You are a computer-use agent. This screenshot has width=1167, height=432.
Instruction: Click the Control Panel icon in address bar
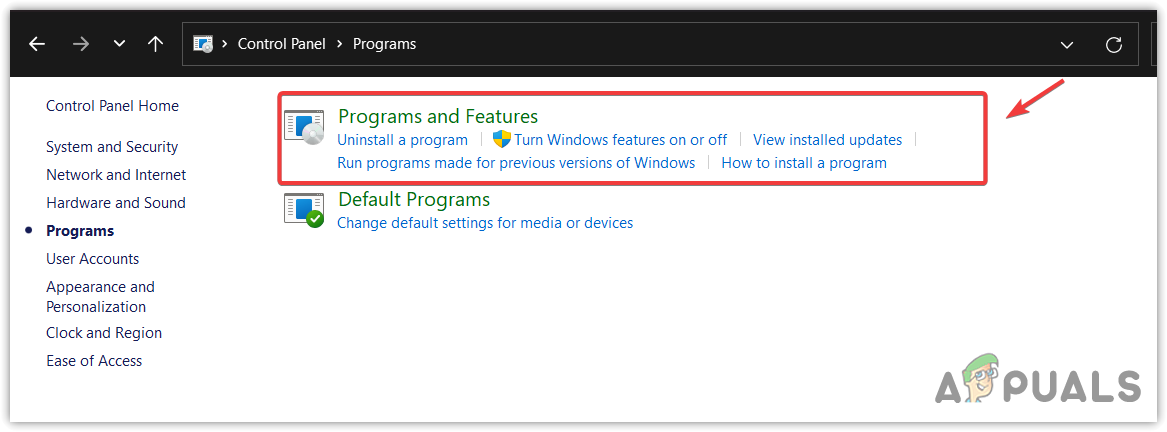click(x=203, y=44)
